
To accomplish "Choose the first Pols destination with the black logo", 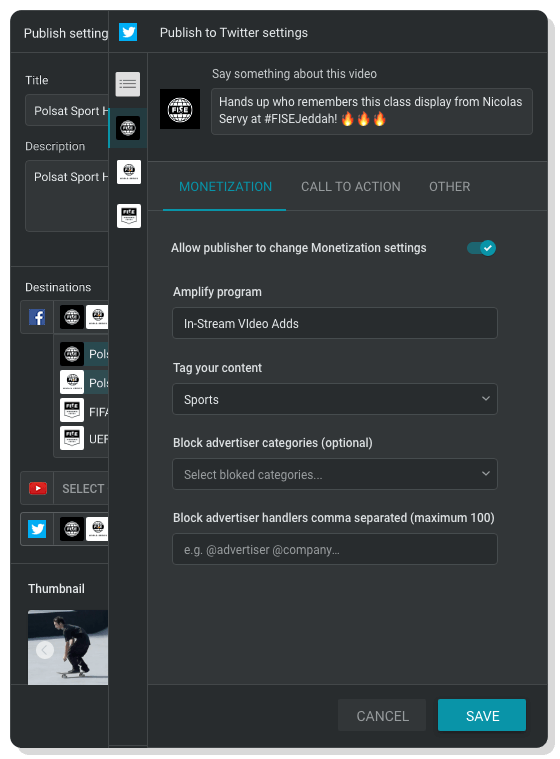I will click(x=84, y=354).
